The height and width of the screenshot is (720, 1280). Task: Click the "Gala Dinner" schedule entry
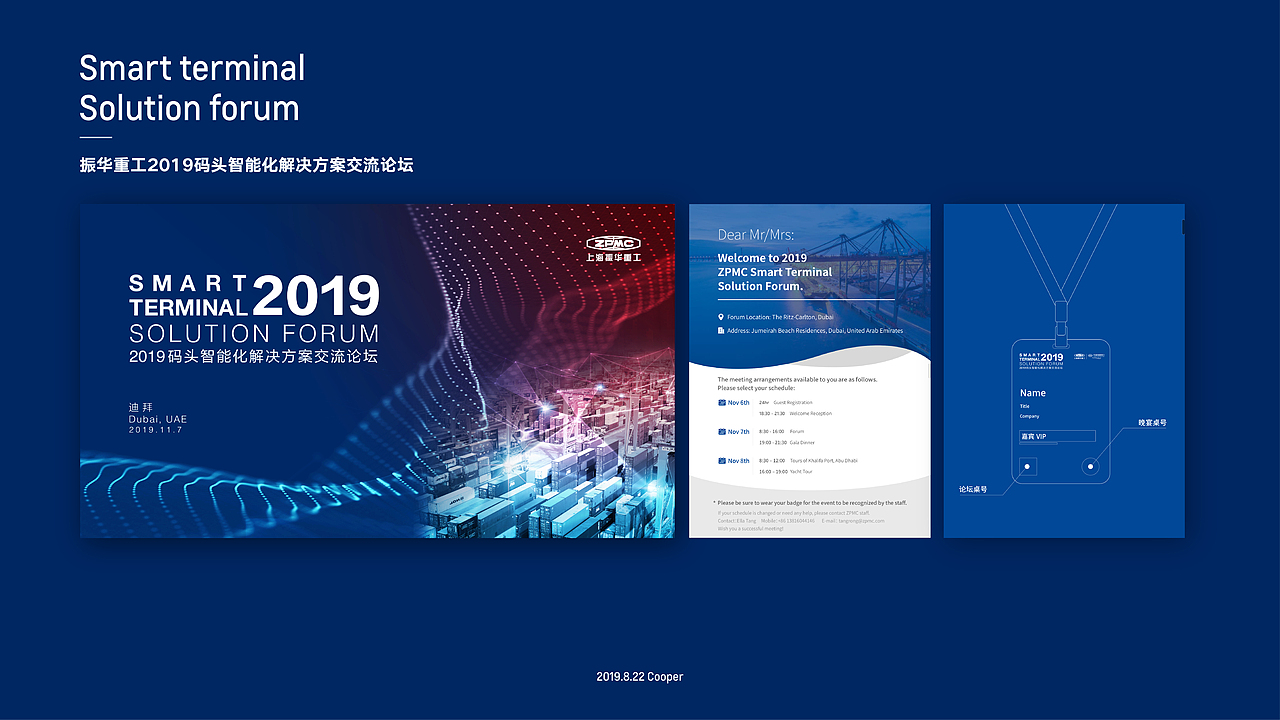coord(802,442)
